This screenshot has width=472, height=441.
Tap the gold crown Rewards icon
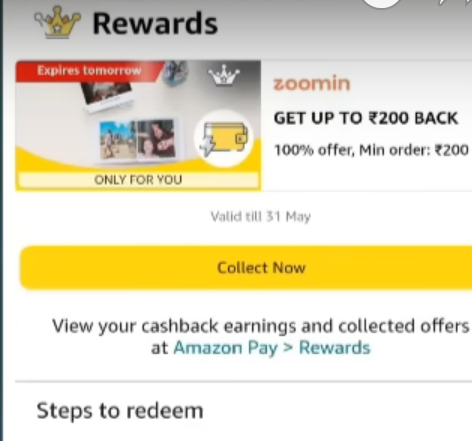click(57, 23)
